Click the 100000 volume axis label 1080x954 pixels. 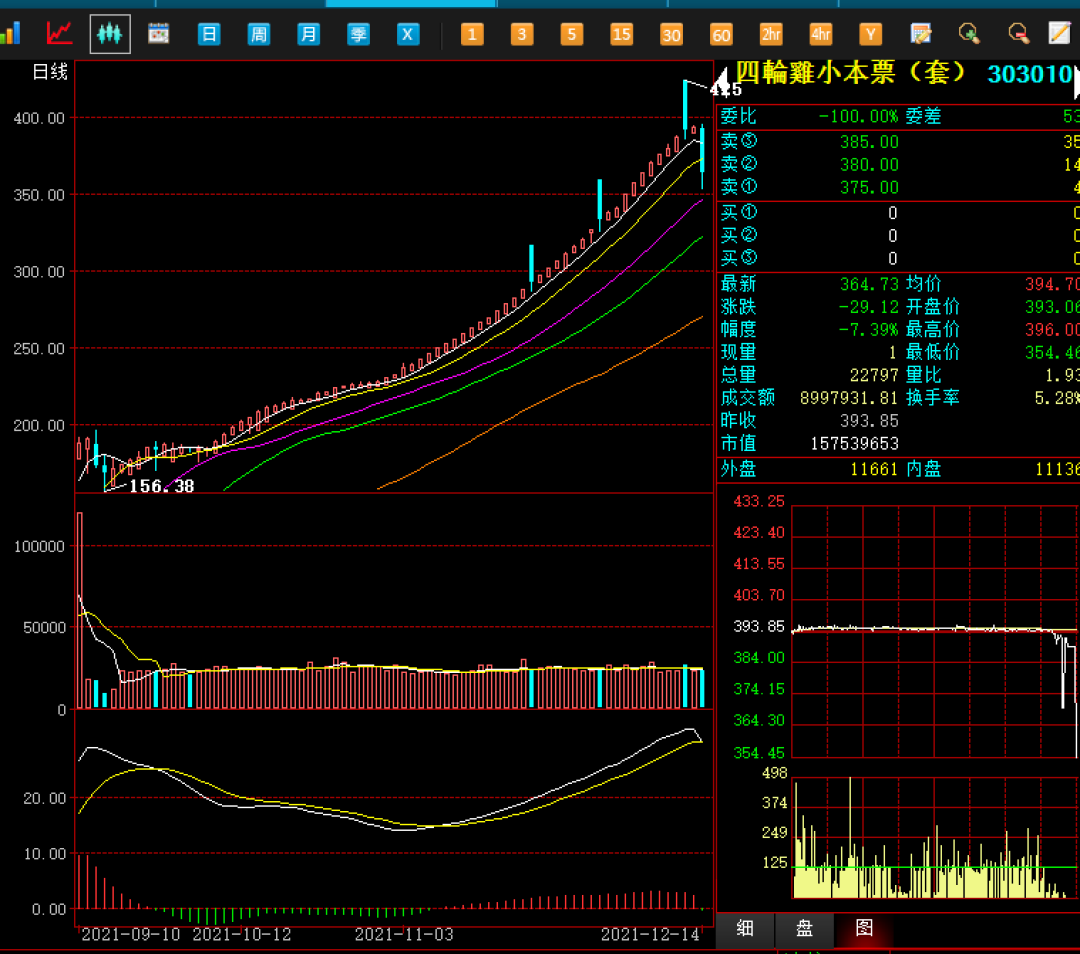(39, 546)
